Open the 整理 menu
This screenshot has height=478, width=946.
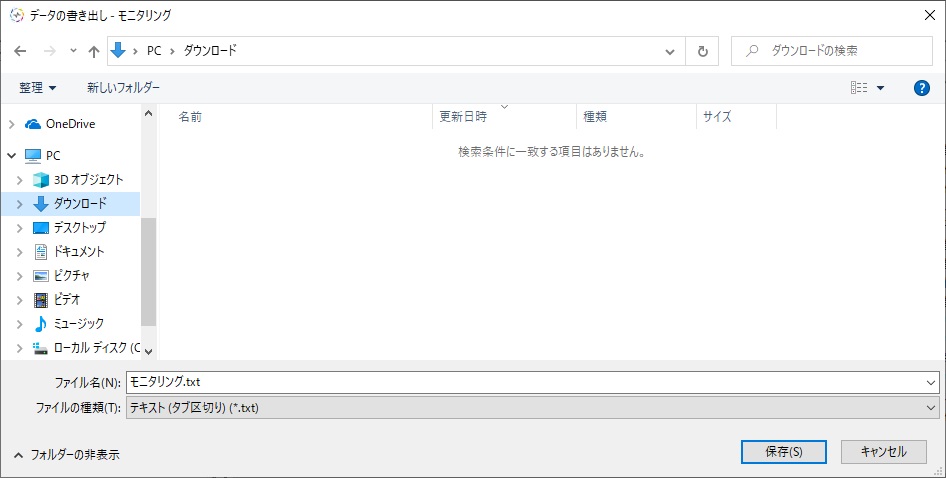pyautogui.click(x=37, y=88)
